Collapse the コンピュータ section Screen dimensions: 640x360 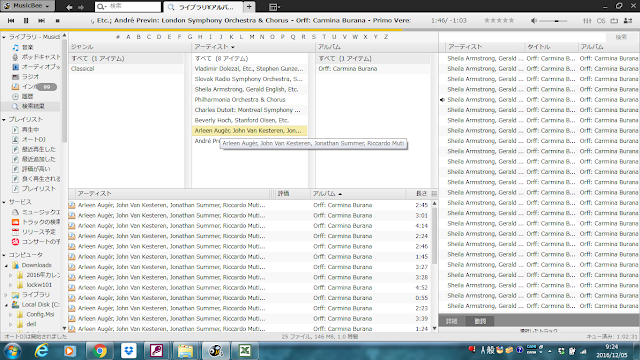pos(4,255)
